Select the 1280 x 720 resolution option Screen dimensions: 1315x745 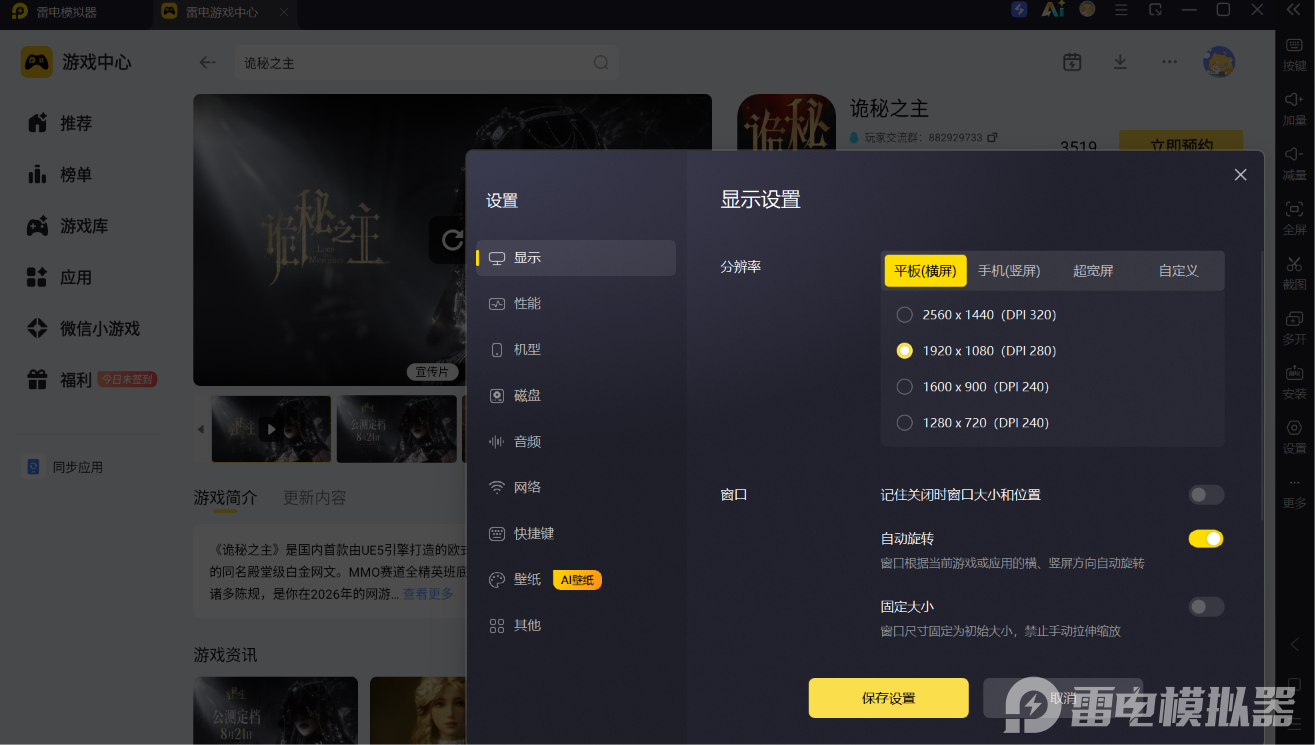972,422
